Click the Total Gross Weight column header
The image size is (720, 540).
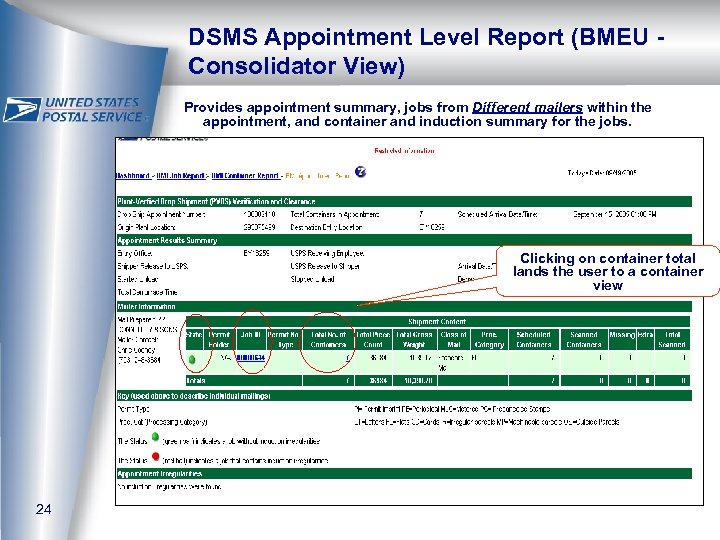coord(414,339)
